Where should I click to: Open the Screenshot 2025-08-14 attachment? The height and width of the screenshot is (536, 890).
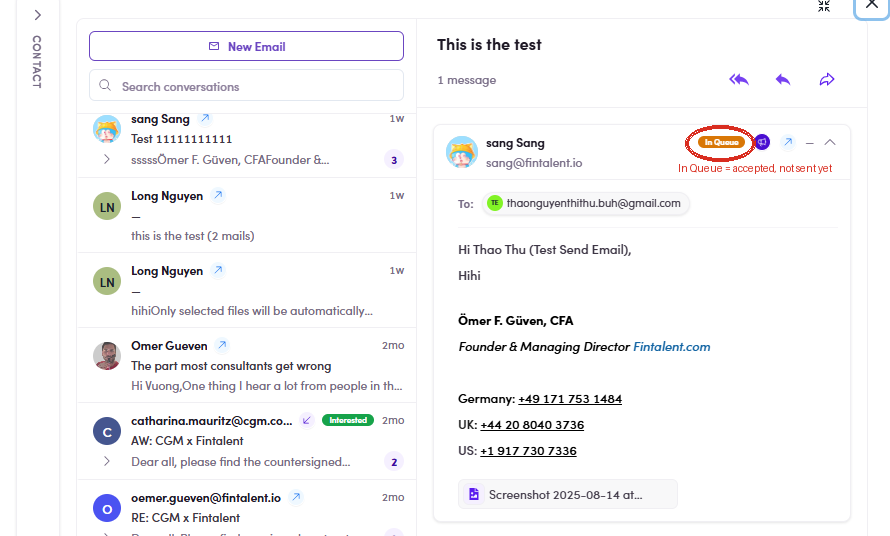[568, 494]
